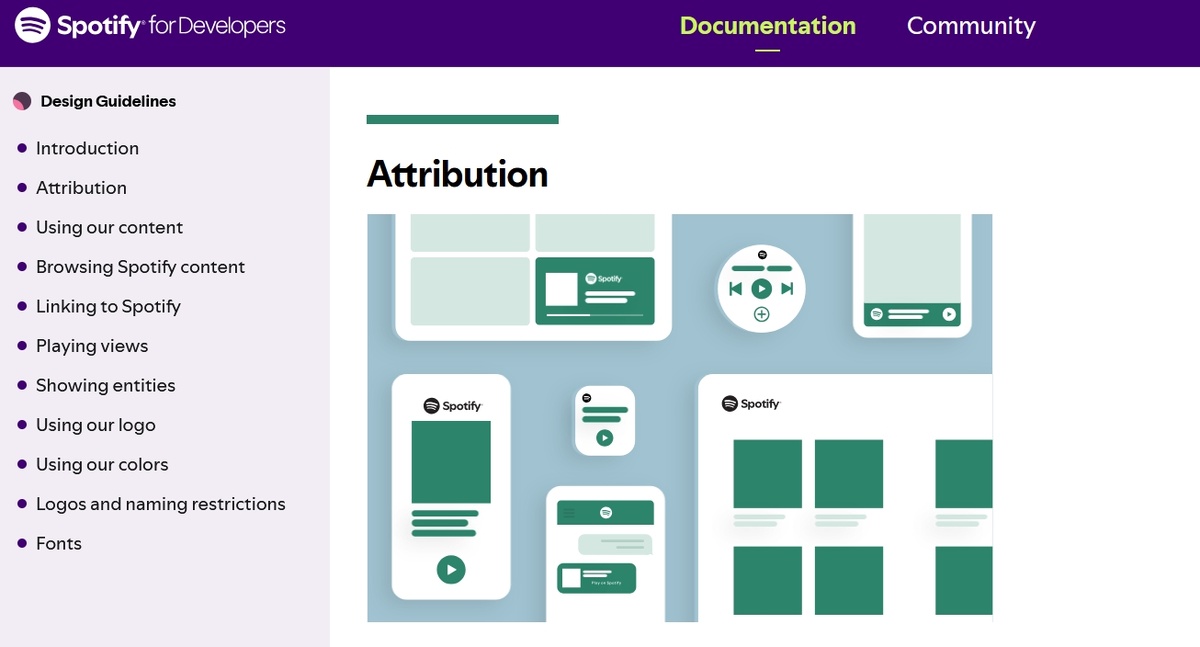
Task: Navigate to Browsing Spotify content
Action: tap(140, 267)
